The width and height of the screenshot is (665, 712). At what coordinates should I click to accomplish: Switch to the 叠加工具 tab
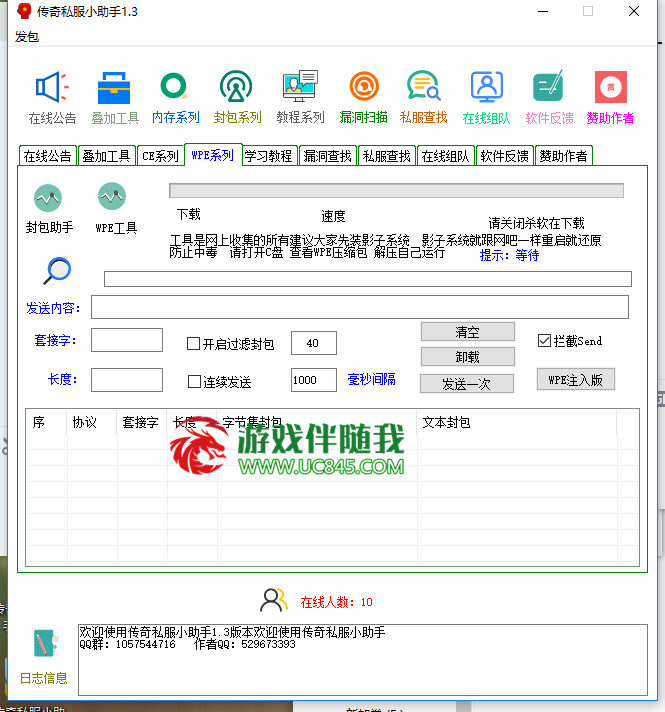(106, 156)
